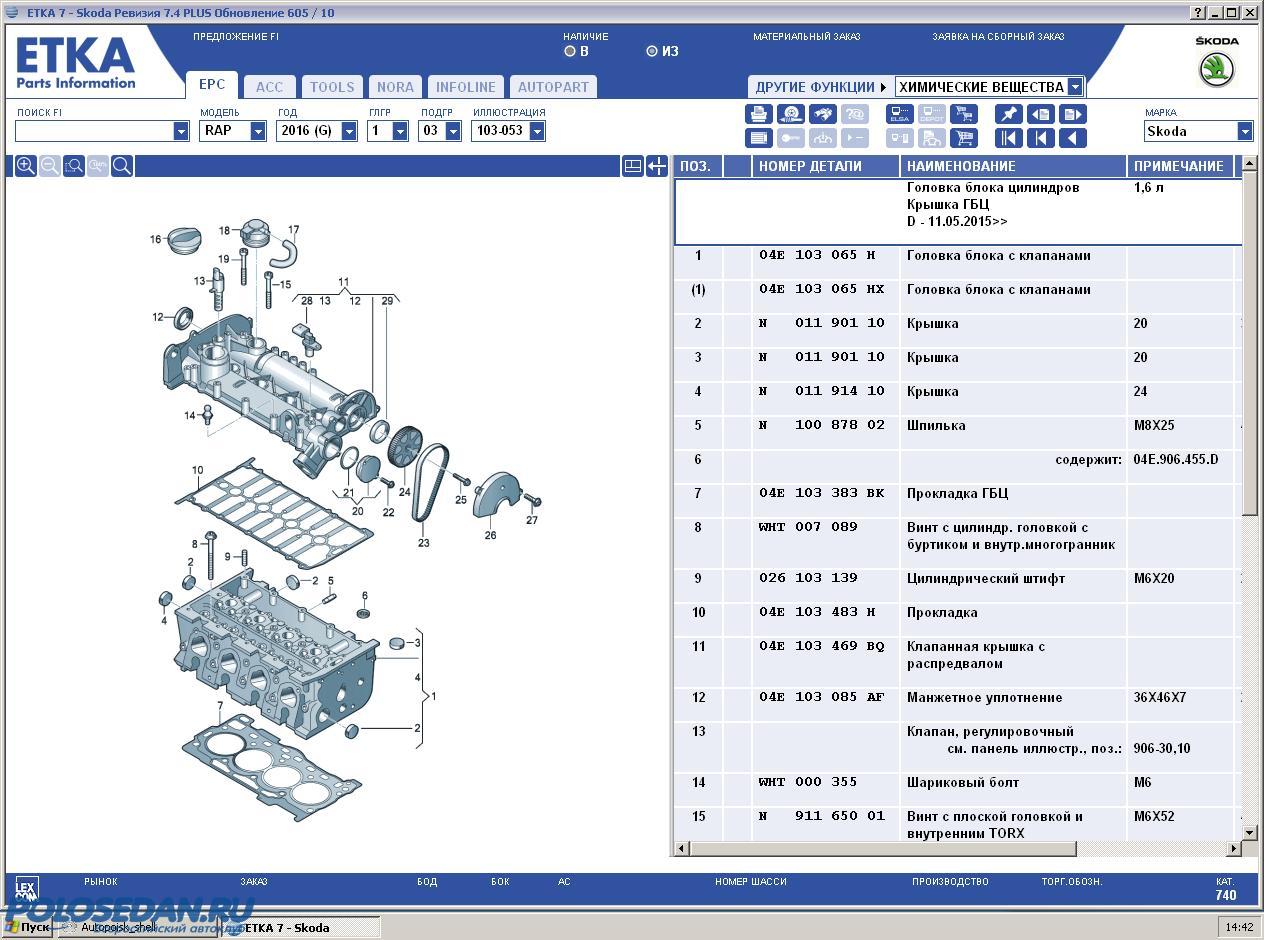Click the pushpin icon
Screen dimensions: 1264x940
(x=1008, y=114)
